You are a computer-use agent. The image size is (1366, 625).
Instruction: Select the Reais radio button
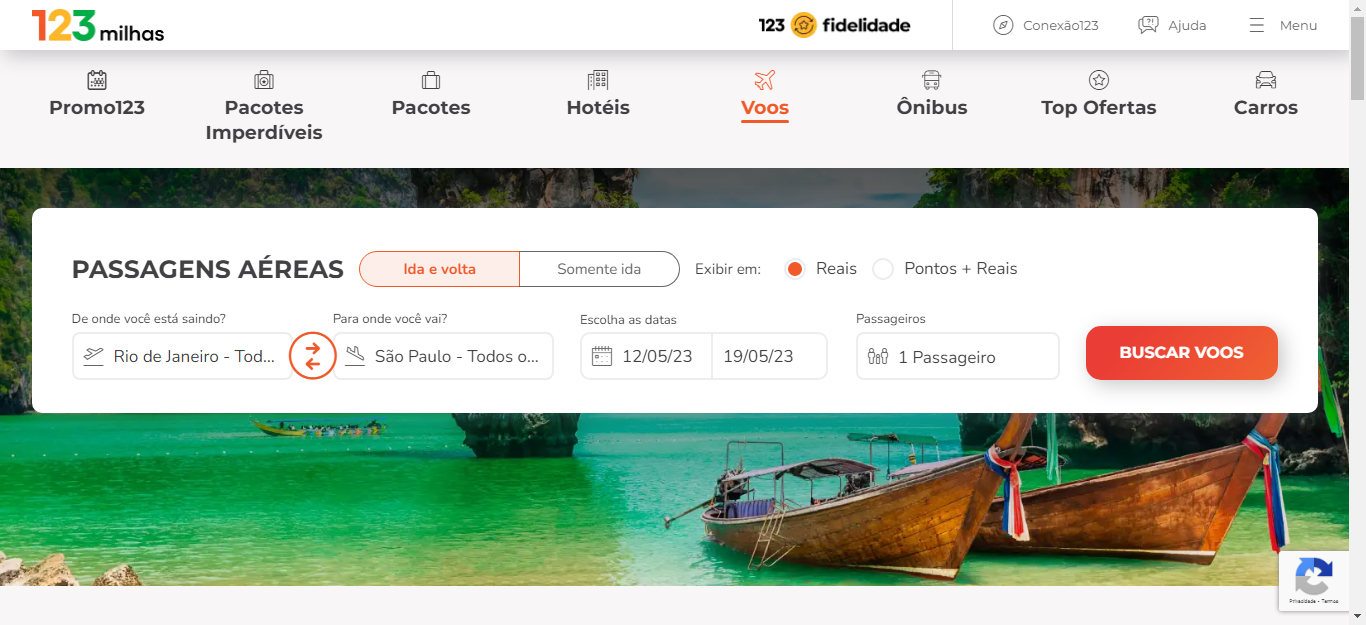click(x=795, y=269)
